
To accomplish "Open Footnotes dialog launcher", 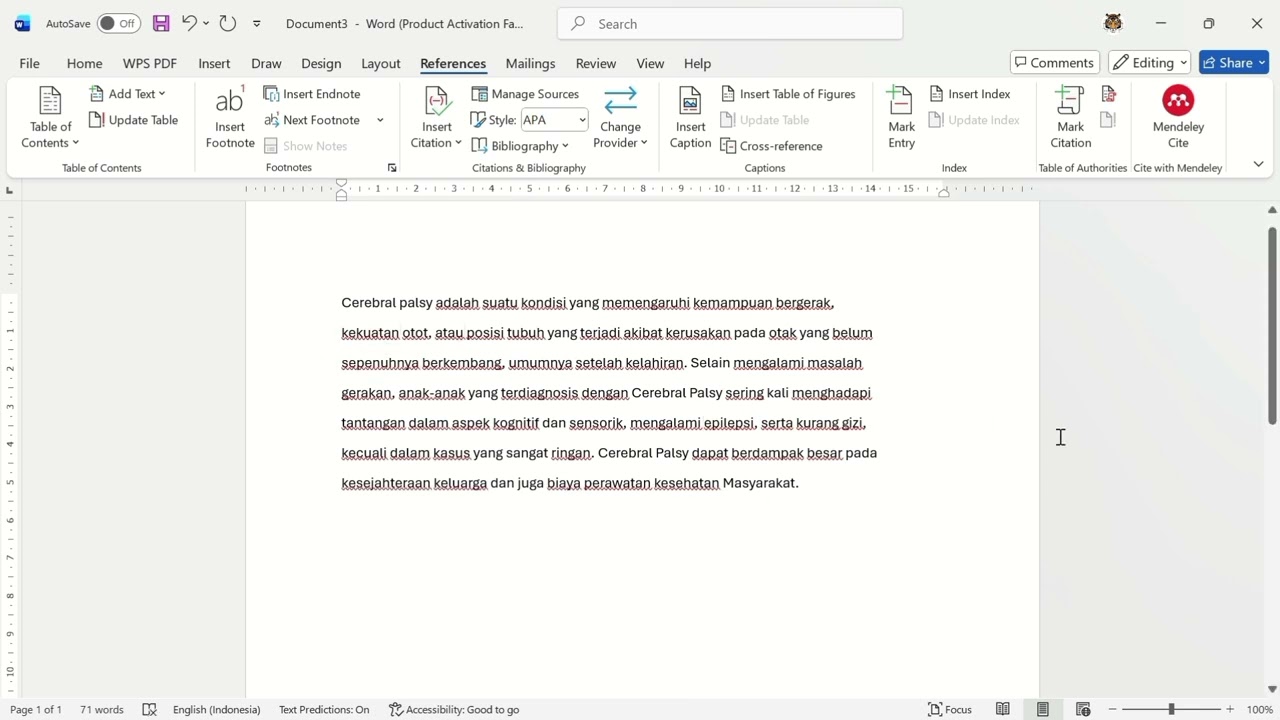I will [x=392, y=168].
